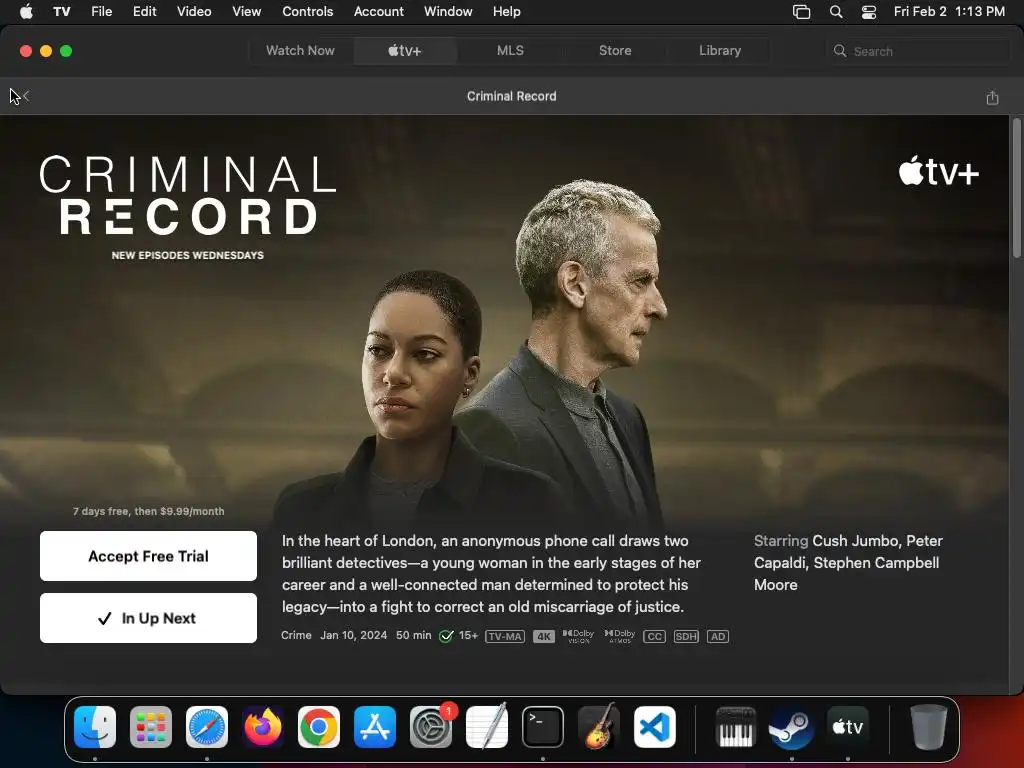Open the Store tab

[615, 50]
